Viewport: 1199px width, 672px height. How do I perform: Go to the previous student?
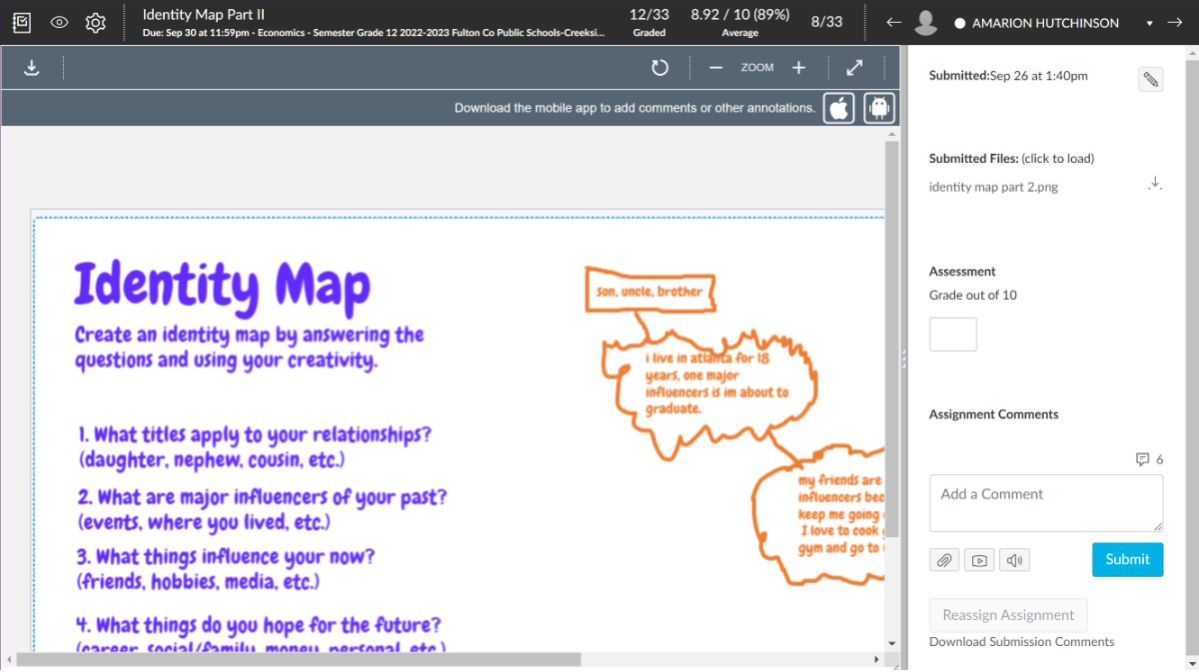(x=893, y=23)
